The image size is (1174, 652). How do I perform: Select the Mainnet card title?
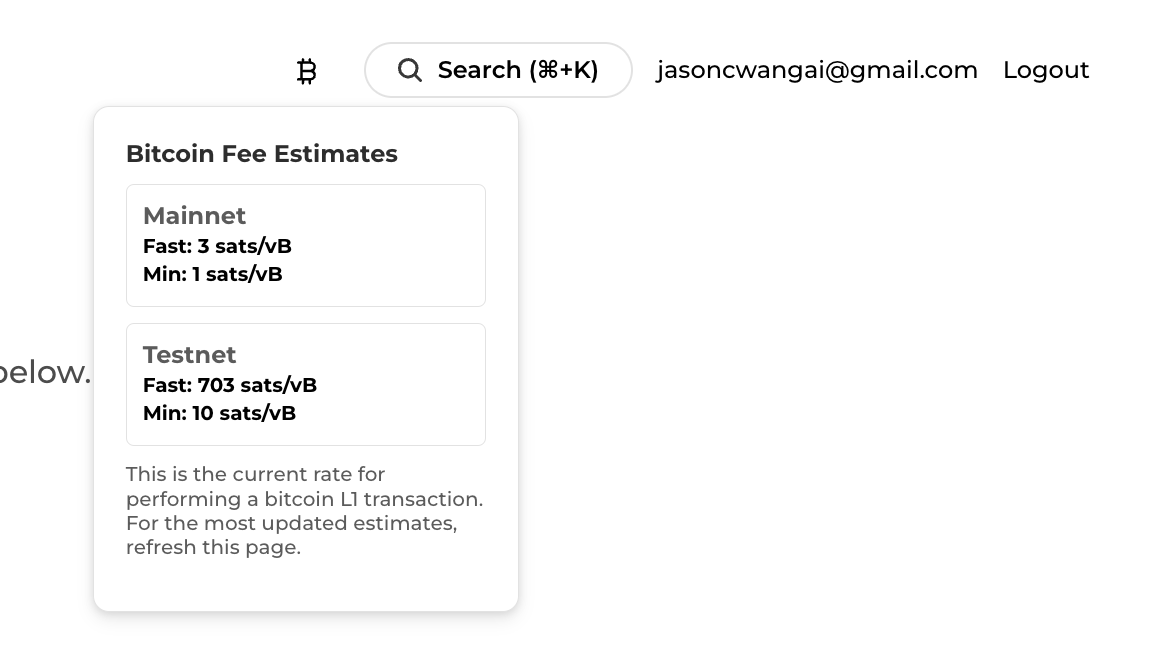tap(194, 216)
